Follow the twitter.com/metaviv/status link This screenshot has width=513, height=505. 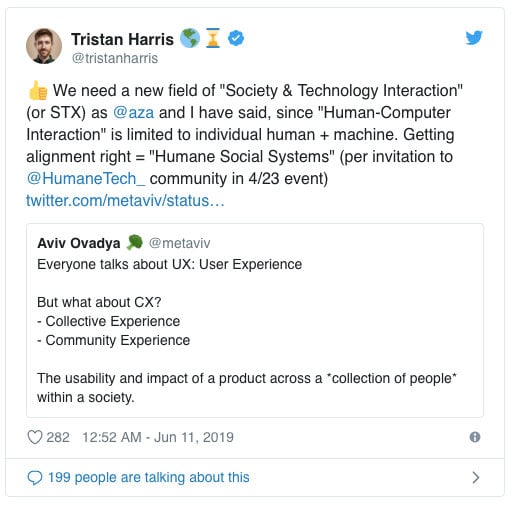pos(125,201)
